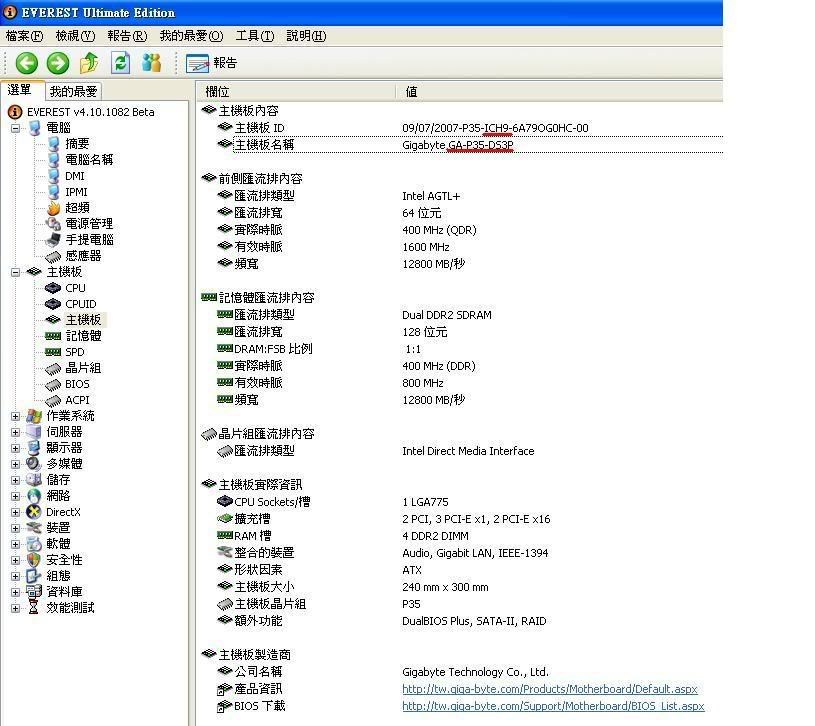Click the 資料庫 database icon
Viewport: 815px width, 726px height.
point(34,591)
